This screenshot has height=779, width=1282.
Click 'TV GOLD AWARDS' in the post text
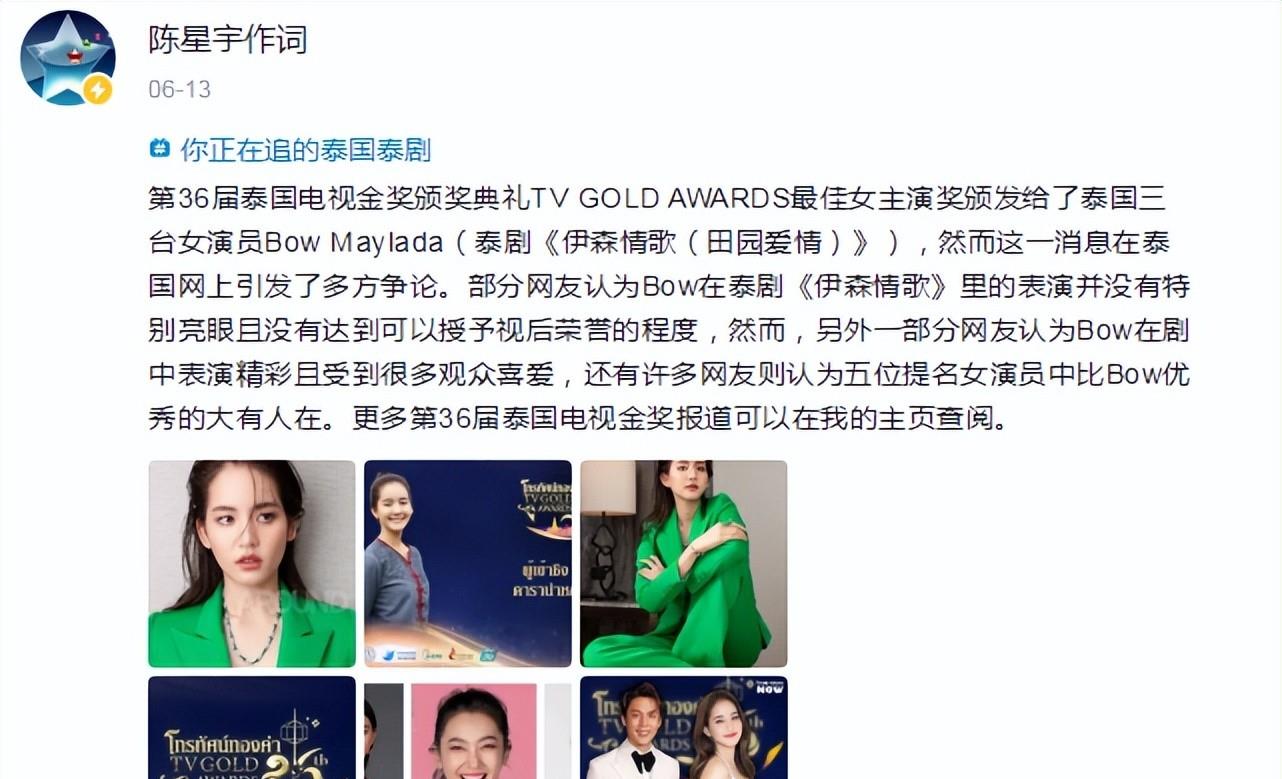(659, 198)
